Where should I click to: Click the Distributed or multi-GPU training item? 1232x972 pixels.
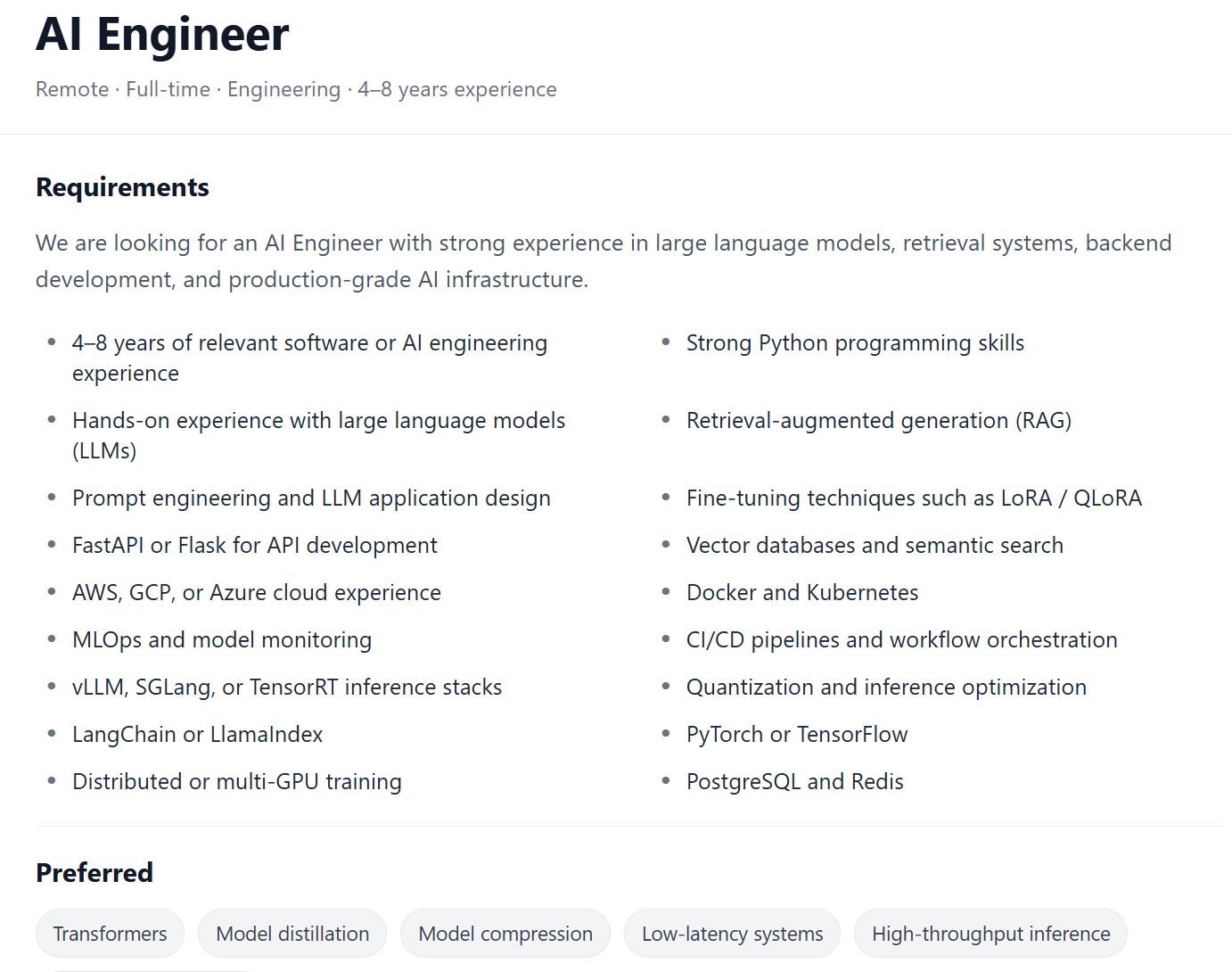(x=237, y=781)
